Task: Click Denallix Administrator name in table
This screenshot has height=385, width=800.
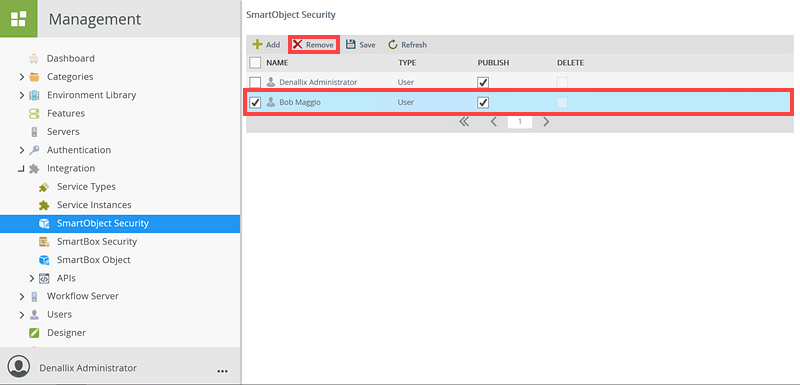Action: point(318,82)
